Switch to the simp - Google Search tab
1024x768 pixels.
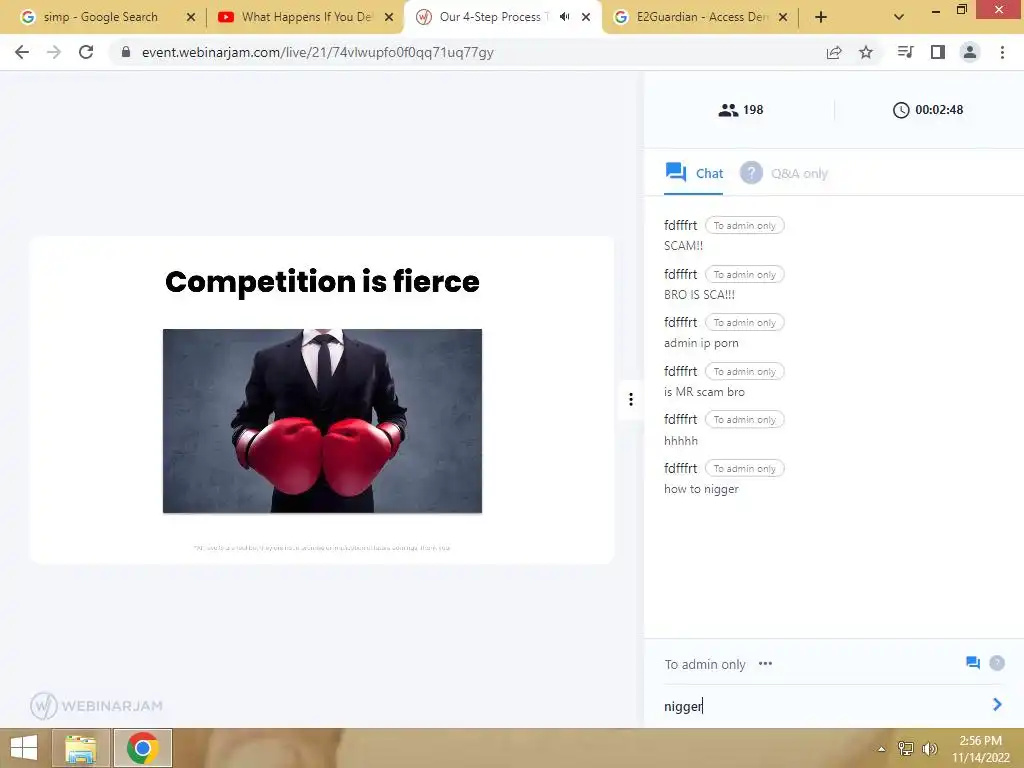pos(101,17)
